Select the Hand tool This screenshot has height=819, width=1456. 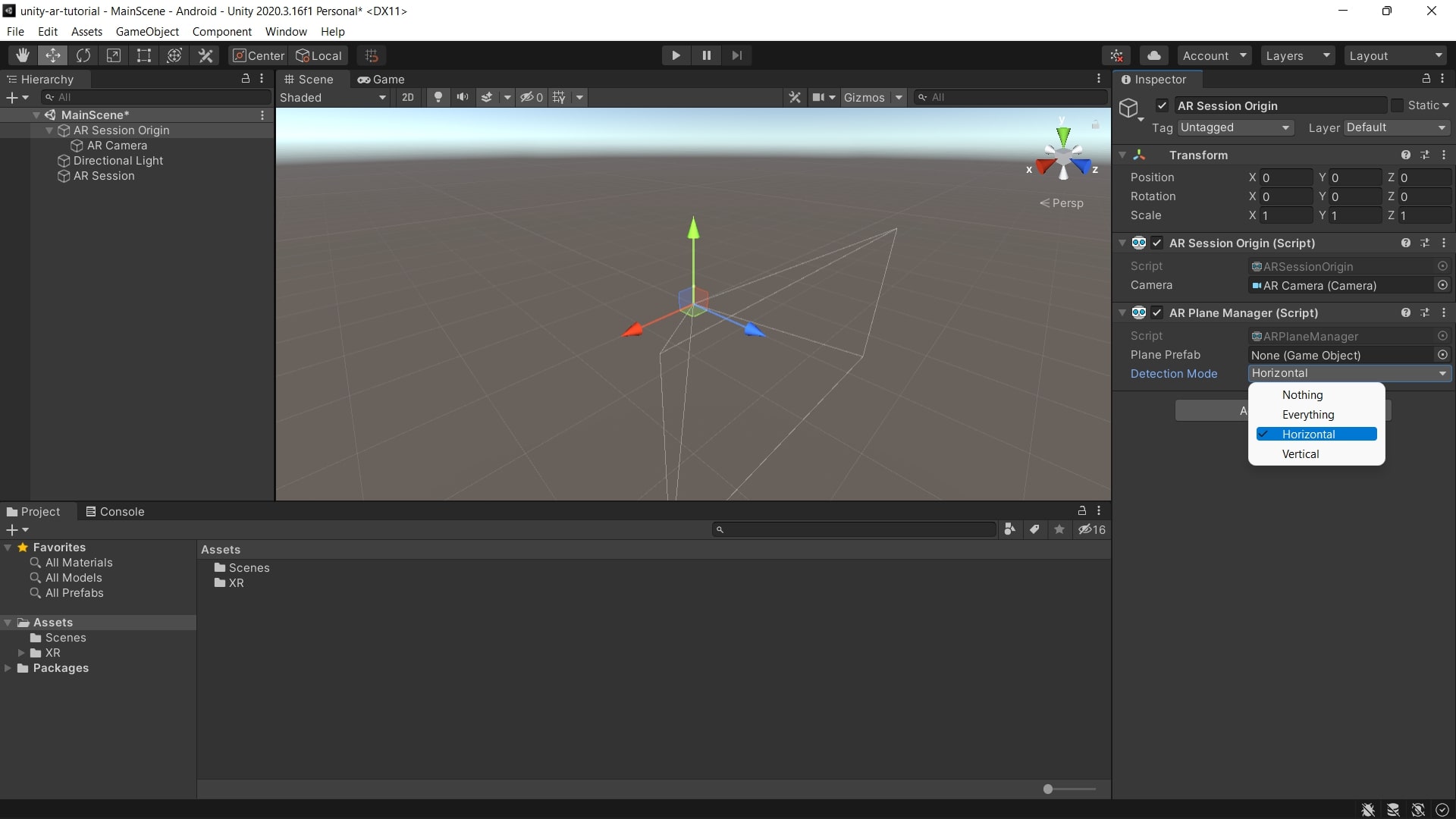tap(23, 55)
